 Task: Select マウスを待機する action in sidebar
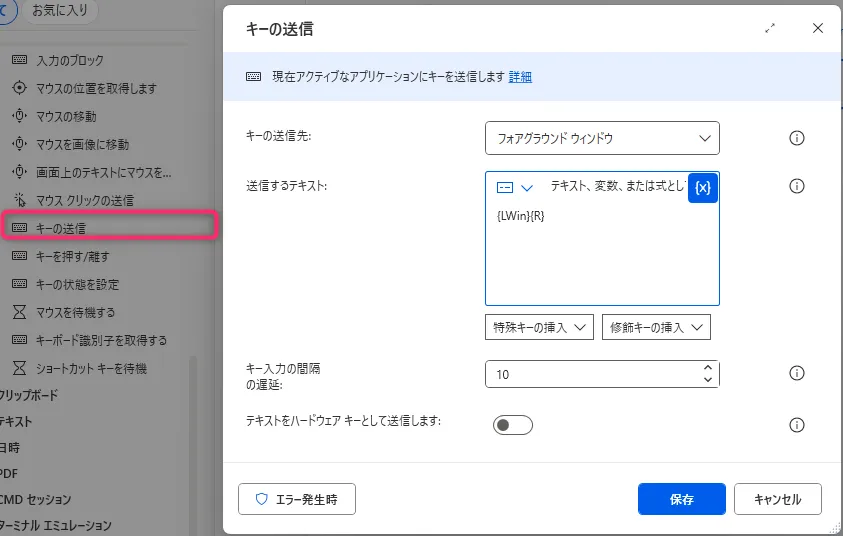pos(75,312)
